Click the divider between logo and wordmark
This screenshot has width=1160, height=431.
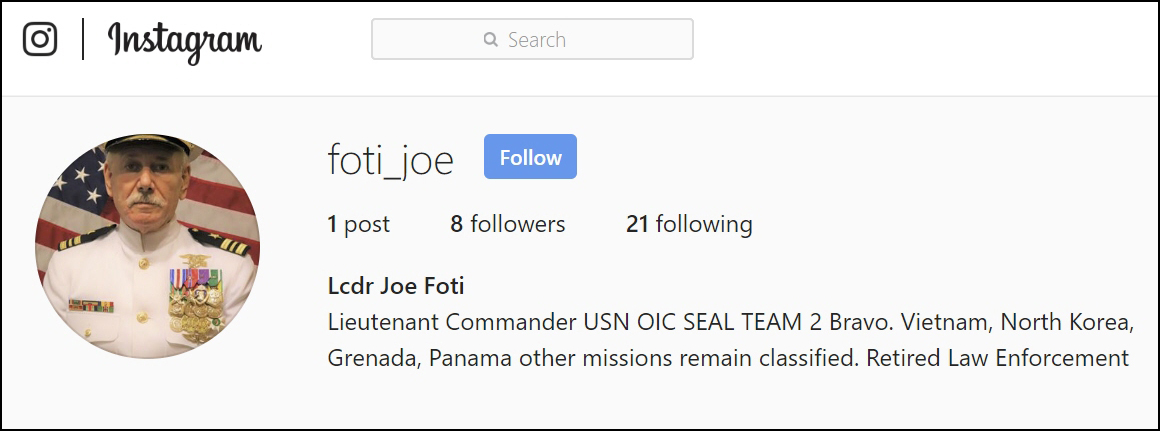pos(83,40)
